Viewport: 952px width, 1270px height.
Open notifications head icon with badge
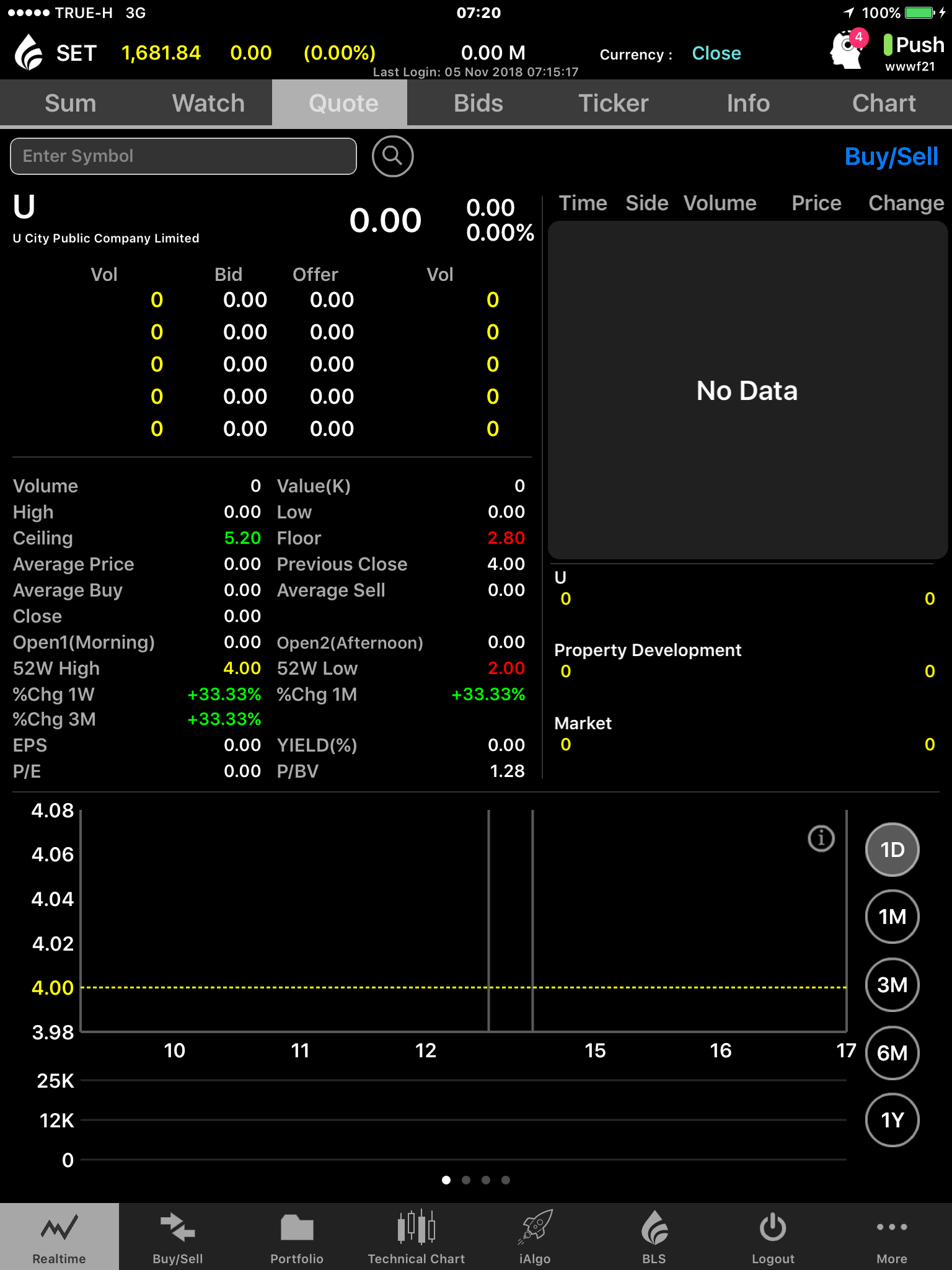pos(848,50)
